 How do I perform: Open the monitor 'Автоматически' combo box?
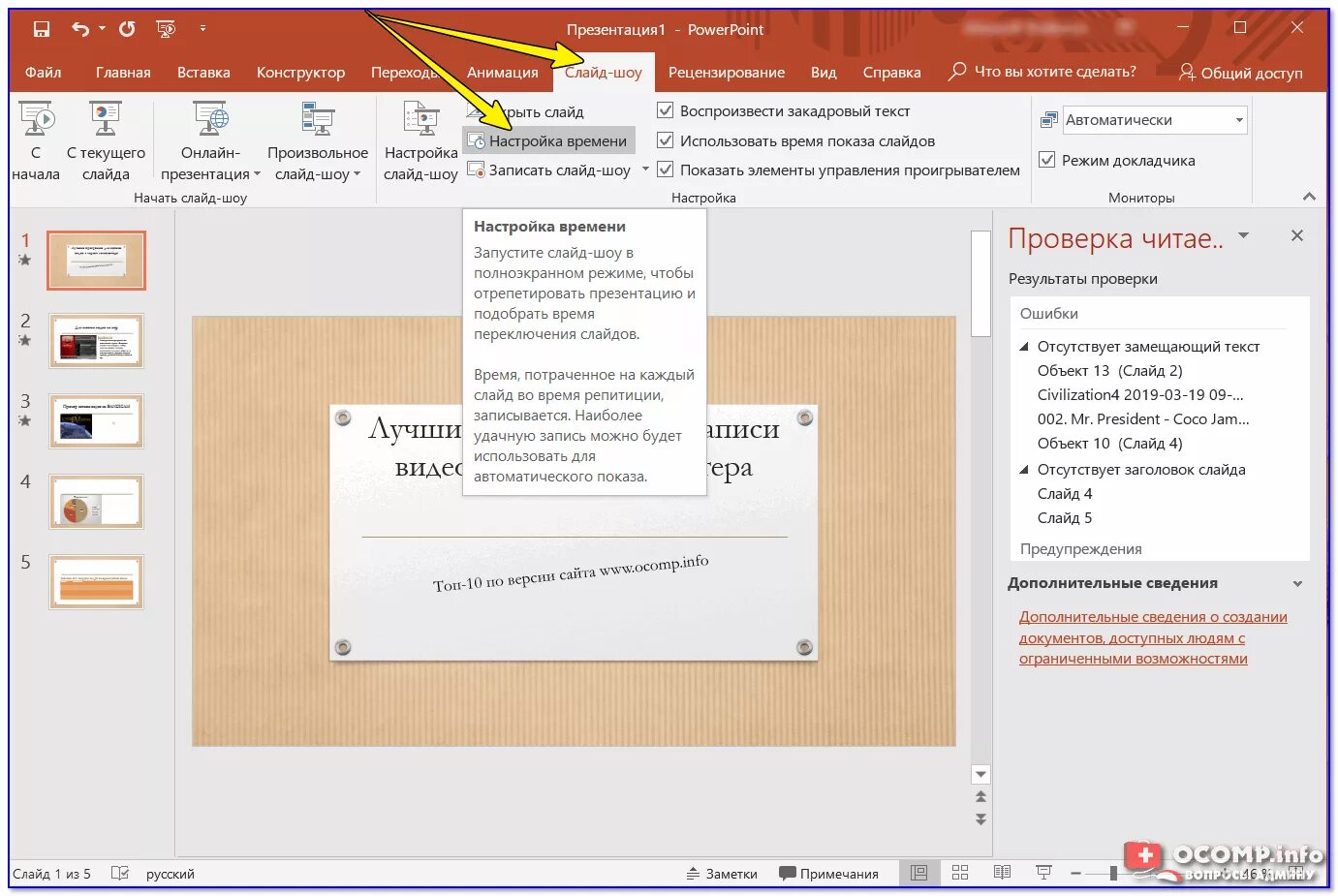tap(1155, 120)
